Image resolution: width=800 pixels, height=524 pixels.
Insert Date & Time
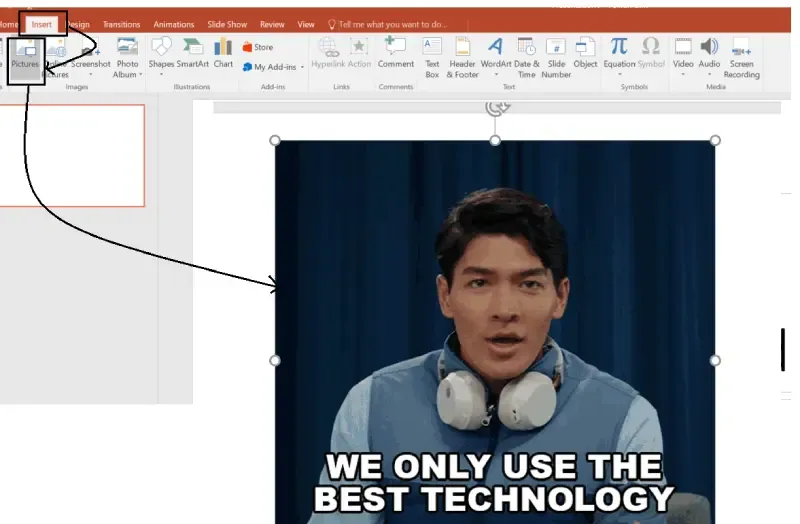(527, 58)
